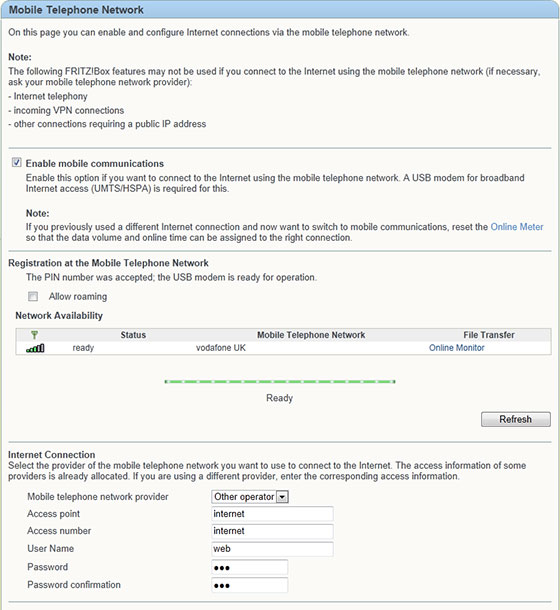
Task: Click the Access point input field
Action: pyautogui.click(x=272, y=514)
